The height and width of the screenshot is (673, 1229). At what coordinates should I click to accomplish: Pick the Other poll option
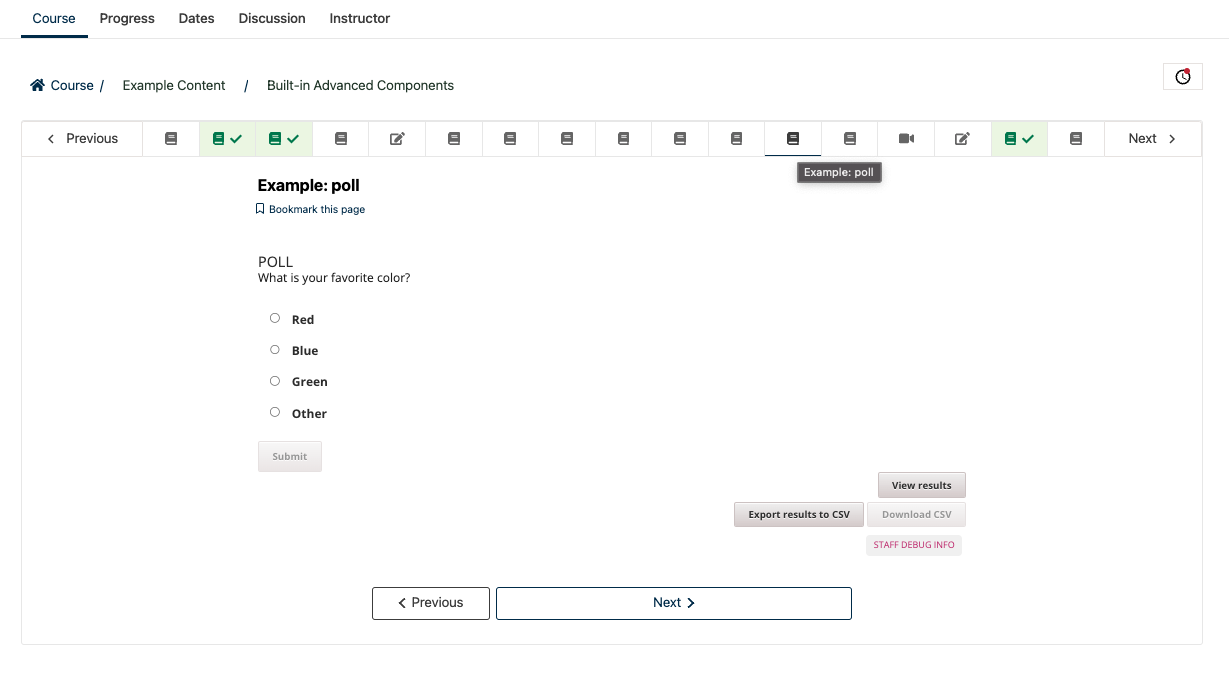pyautogui.click(x=275, y=412)
